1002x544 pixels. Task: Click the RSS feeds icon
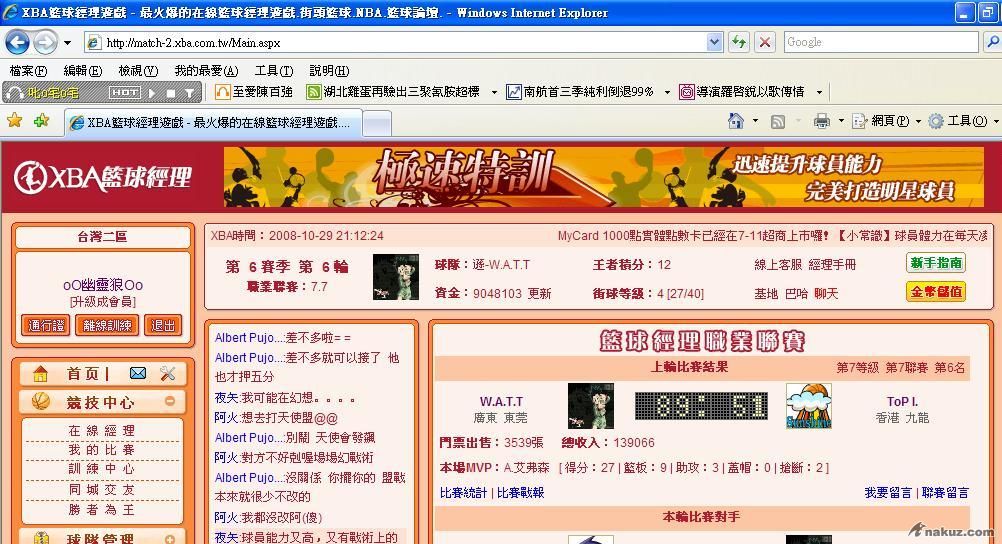[x=778, y=121]
